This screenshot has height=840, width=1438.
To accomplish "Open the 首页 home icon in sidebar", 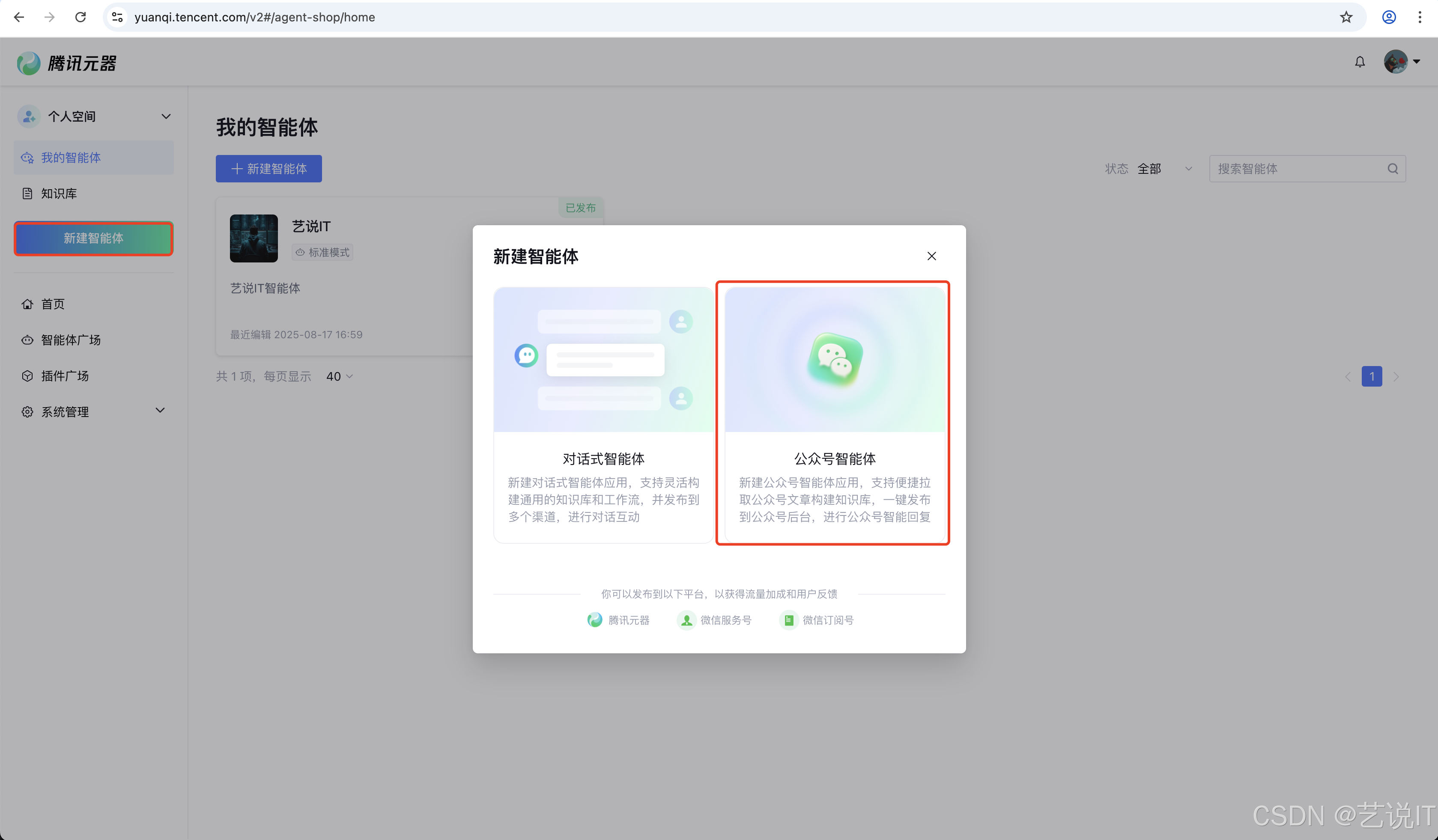I will click(27, 304).
